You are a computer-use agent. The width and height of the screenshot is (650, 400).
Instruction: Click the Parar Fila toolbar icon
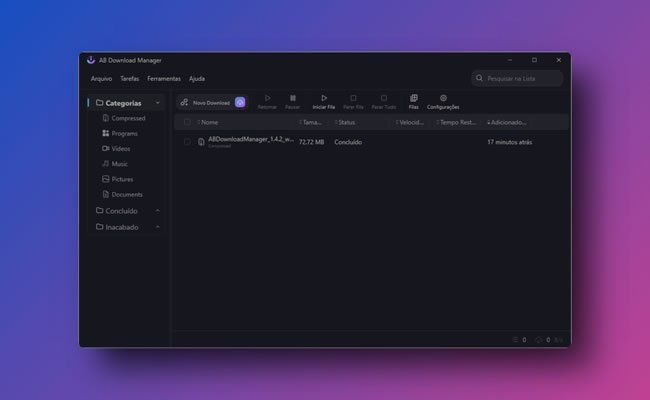(x=353, y=98)
